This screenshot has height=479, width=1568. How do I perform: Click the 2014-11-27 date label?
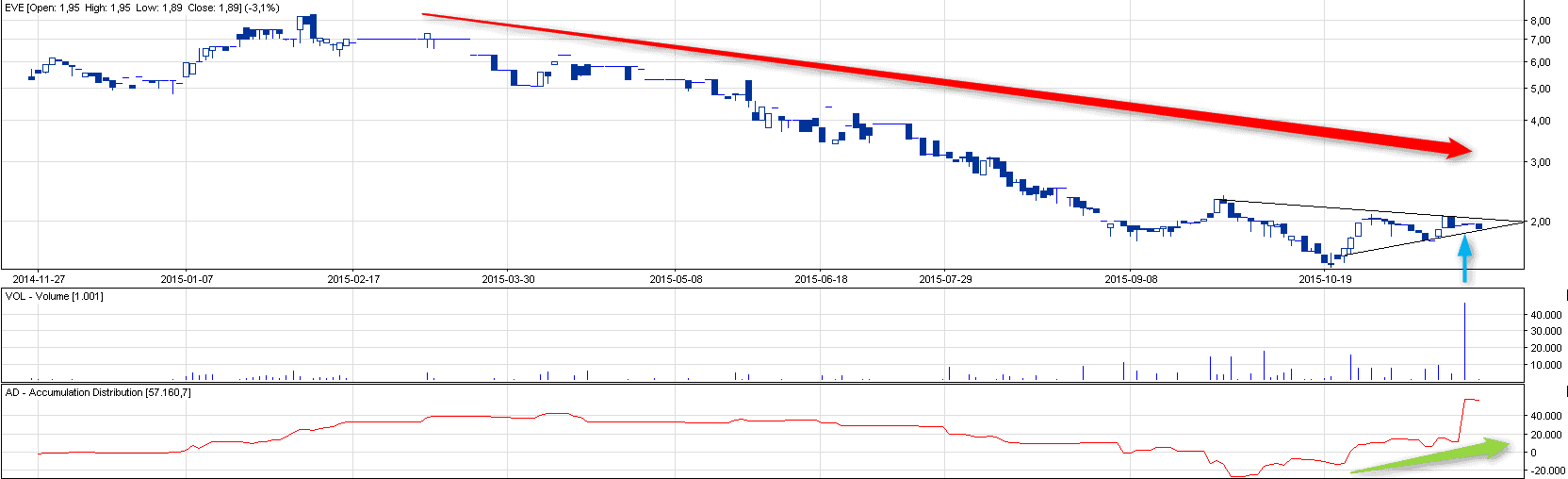click(39, 279)
